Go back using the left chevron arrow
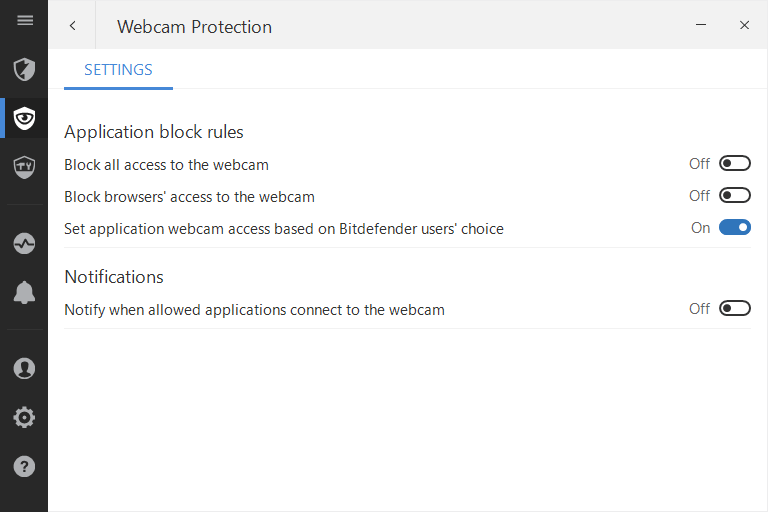 [x=72, y=26]
